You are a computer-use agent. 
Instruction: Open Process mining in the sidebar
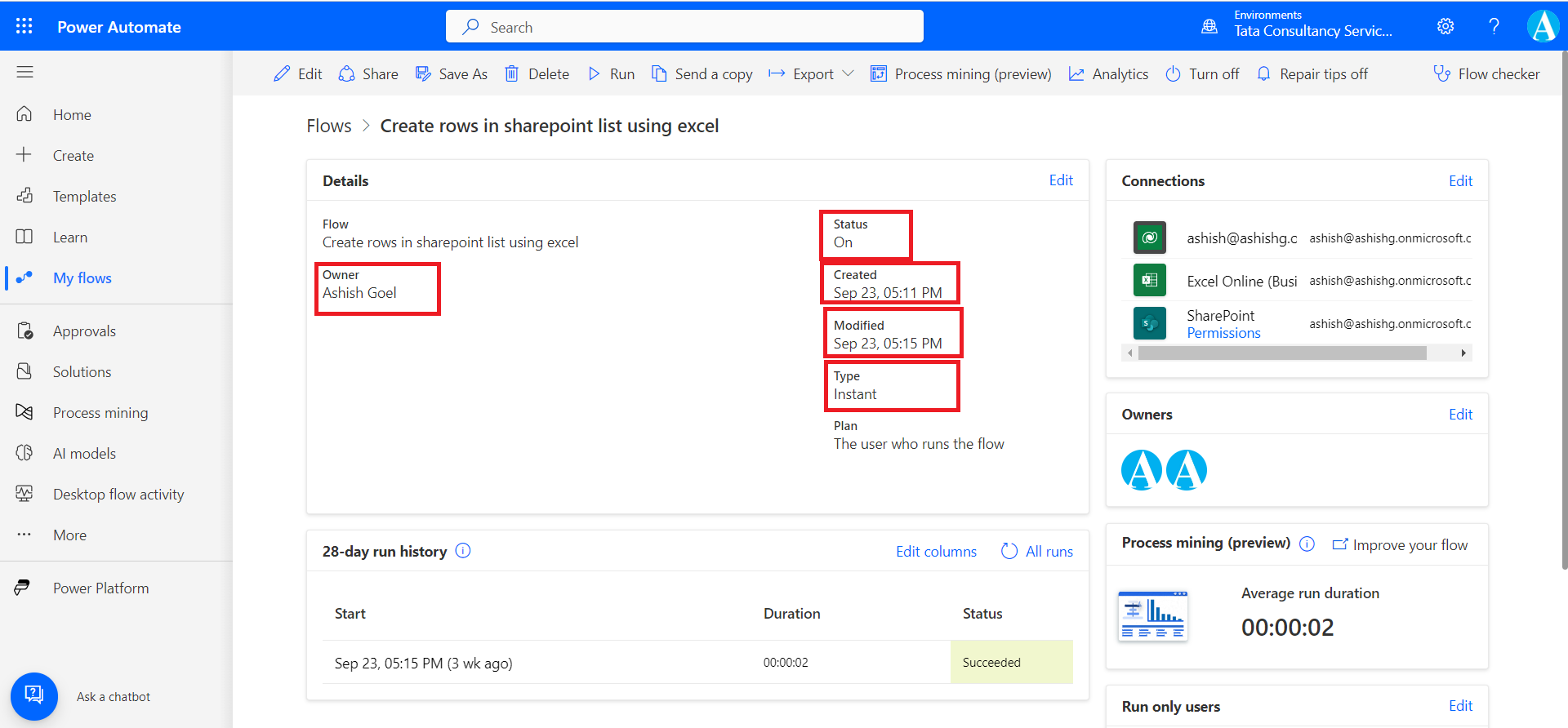(100, 413)
